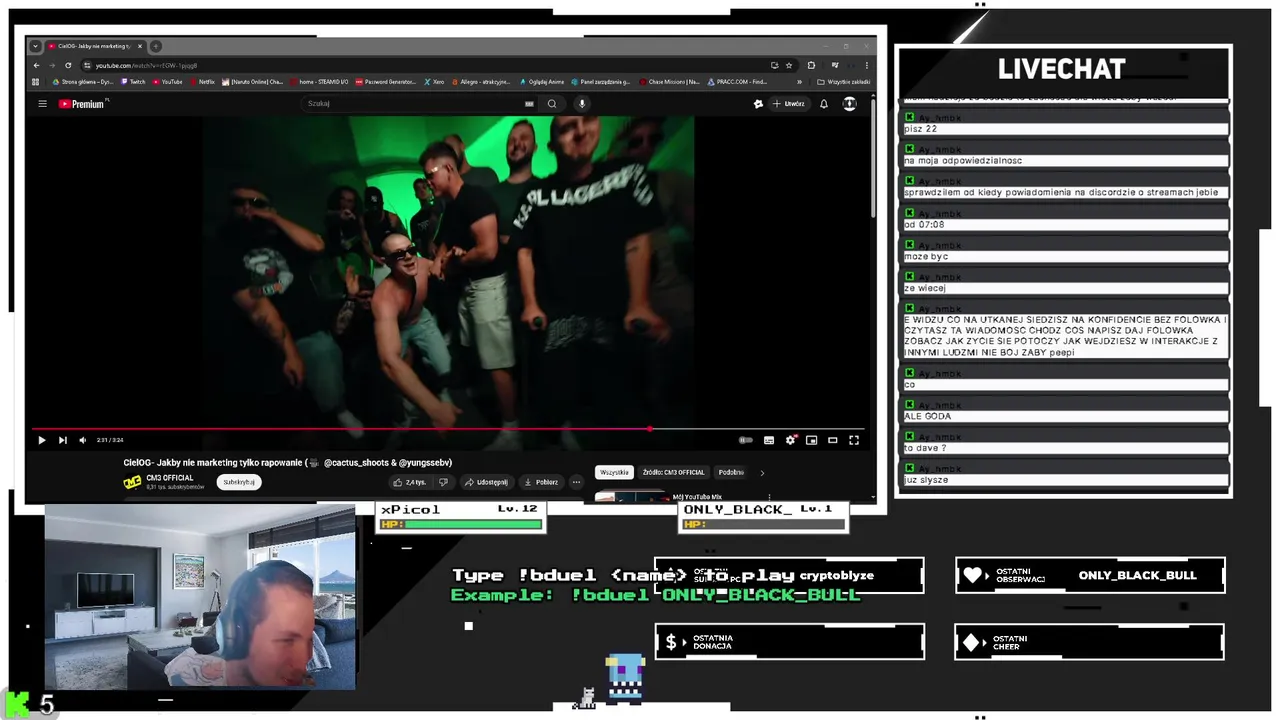The image size is (1280, 720).
Task: Open the Mój YouTube Mix thumbnail
Action: (x=631, y=496)
